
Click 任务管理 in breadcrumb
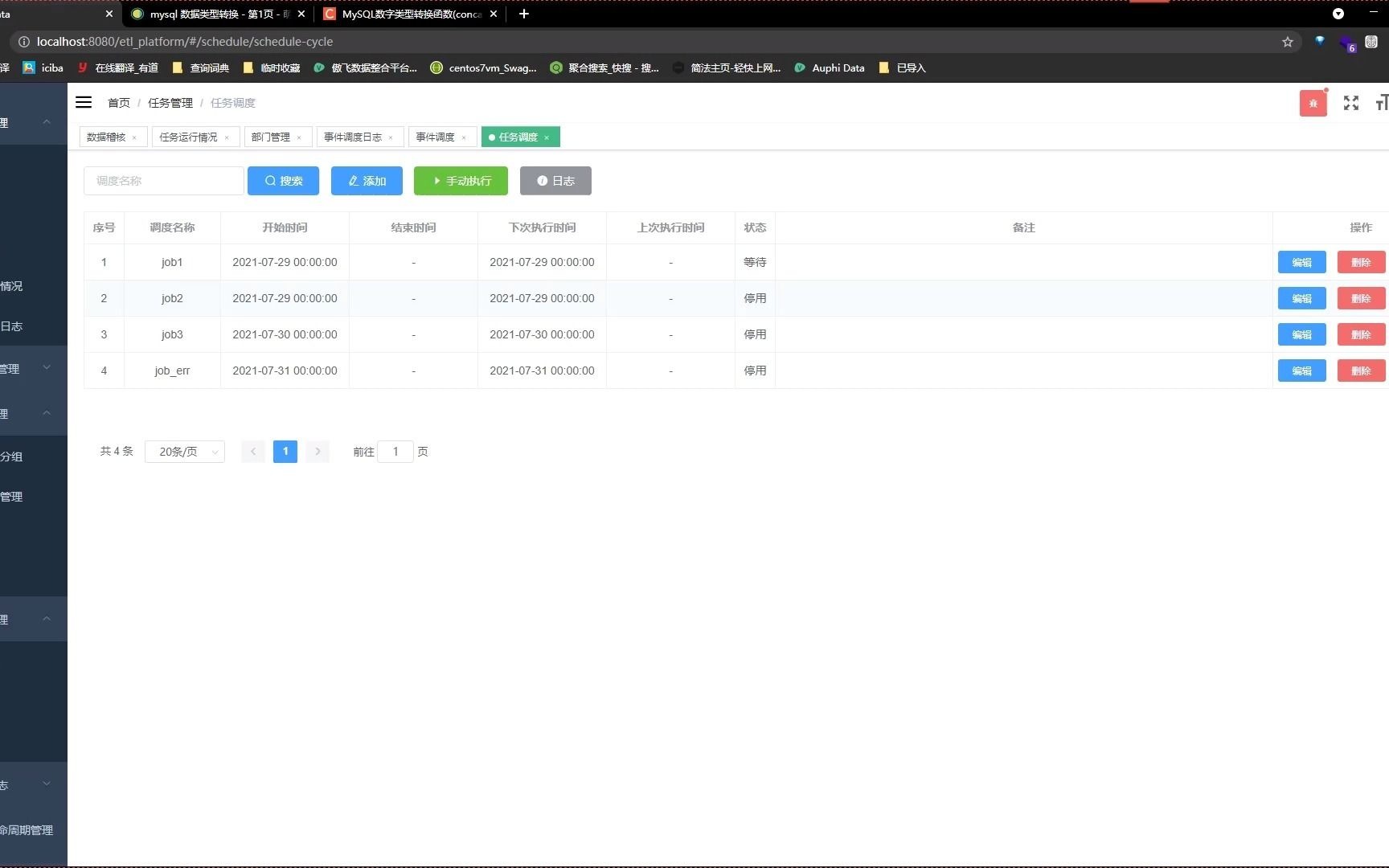click(170, 103)
